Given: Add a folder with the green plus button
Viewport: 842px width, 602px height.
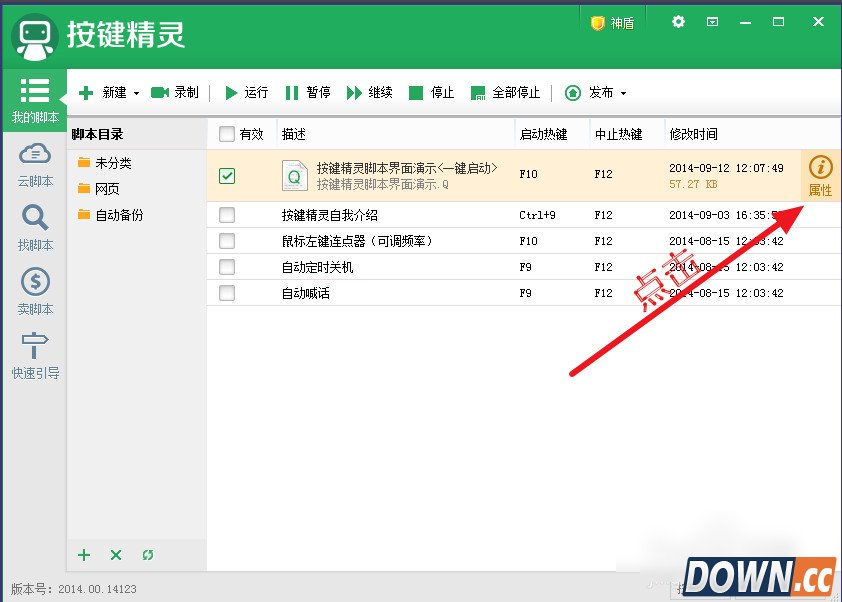Looking at the screenshot, I should click(84, 555).
